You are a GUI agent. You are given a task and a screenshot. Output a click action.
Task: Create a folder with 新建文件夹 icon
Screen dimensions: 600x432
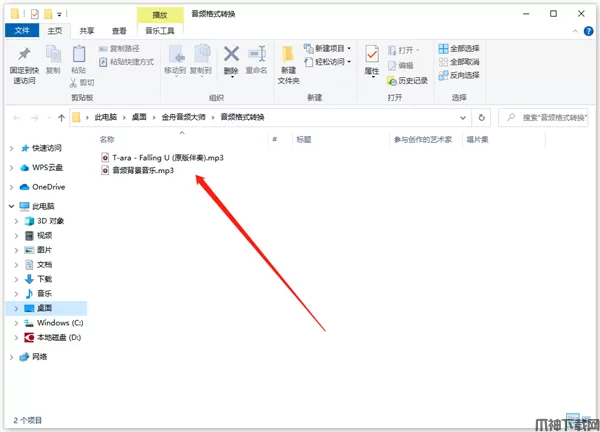[x=289, y=58]
